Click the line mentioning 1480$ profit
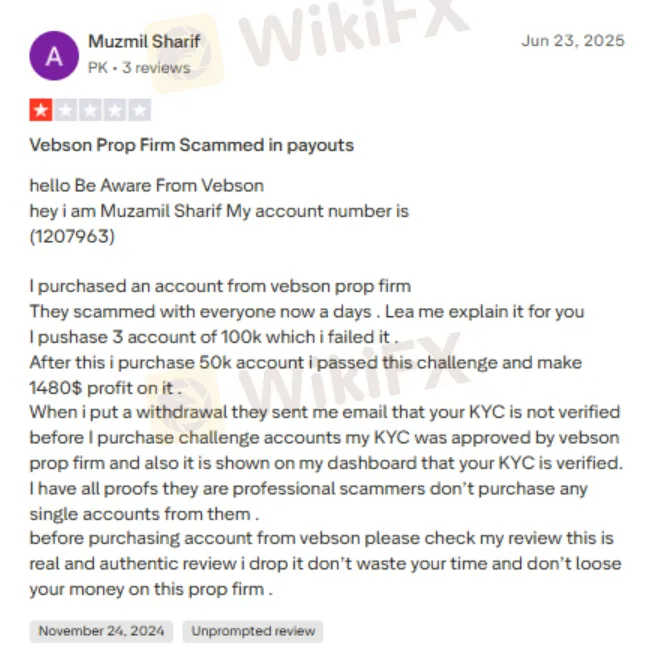Viewport: 649px width, 667px height. (x=105, y=388)
